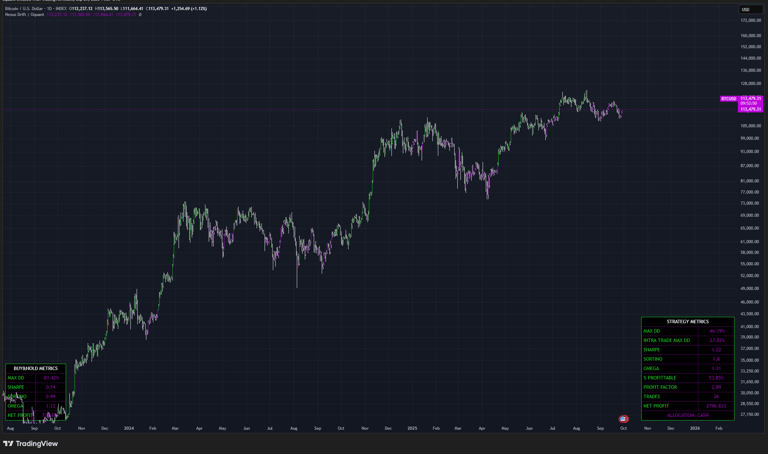Click the 105,000.00 price axis label
The image size is (768, 454).
(751, 126)
